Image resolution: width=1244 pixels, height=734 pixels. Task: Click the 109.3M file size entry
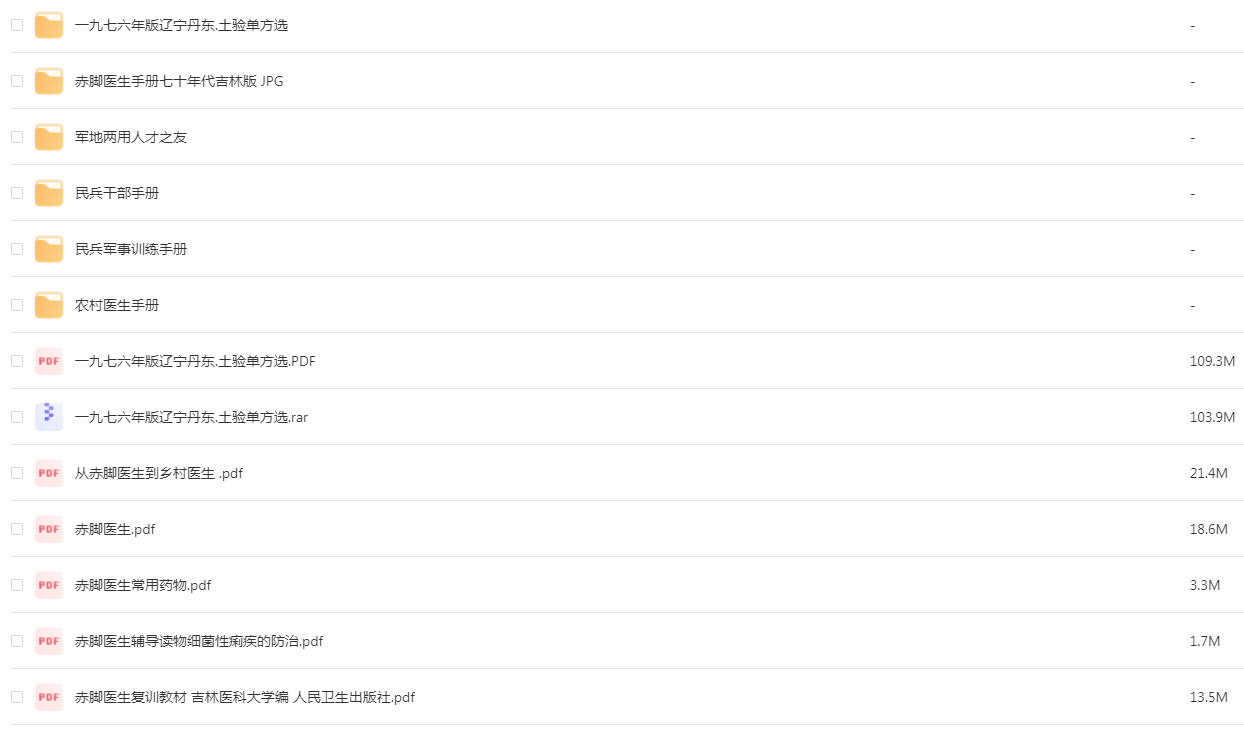pos(1212,361)
